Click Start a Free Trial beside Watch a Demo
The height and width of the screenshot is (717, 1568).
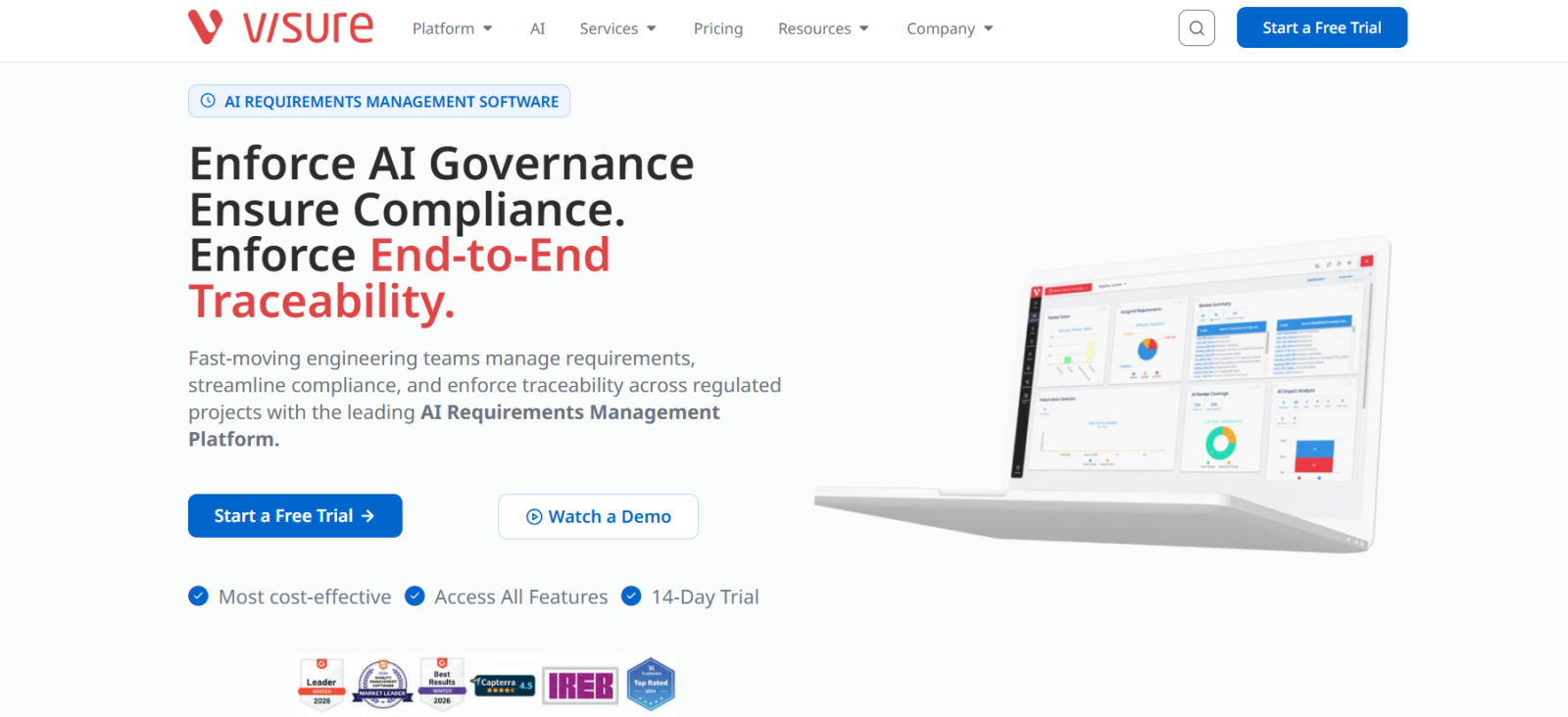tap(295, 515)
